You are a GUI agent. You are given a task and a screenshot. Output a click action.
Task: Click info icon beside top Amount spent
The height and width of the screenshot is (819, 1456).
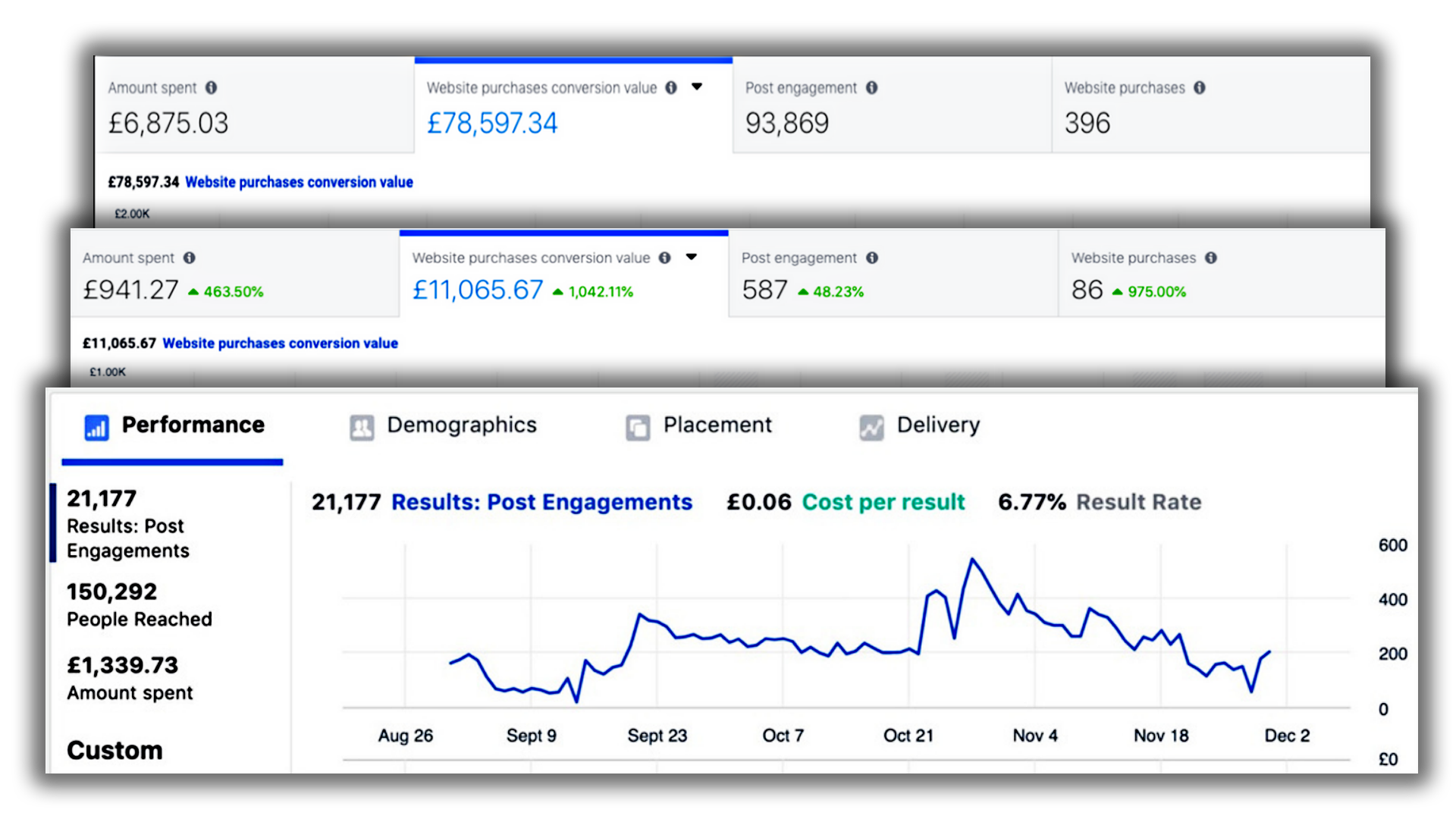[212, 88]
